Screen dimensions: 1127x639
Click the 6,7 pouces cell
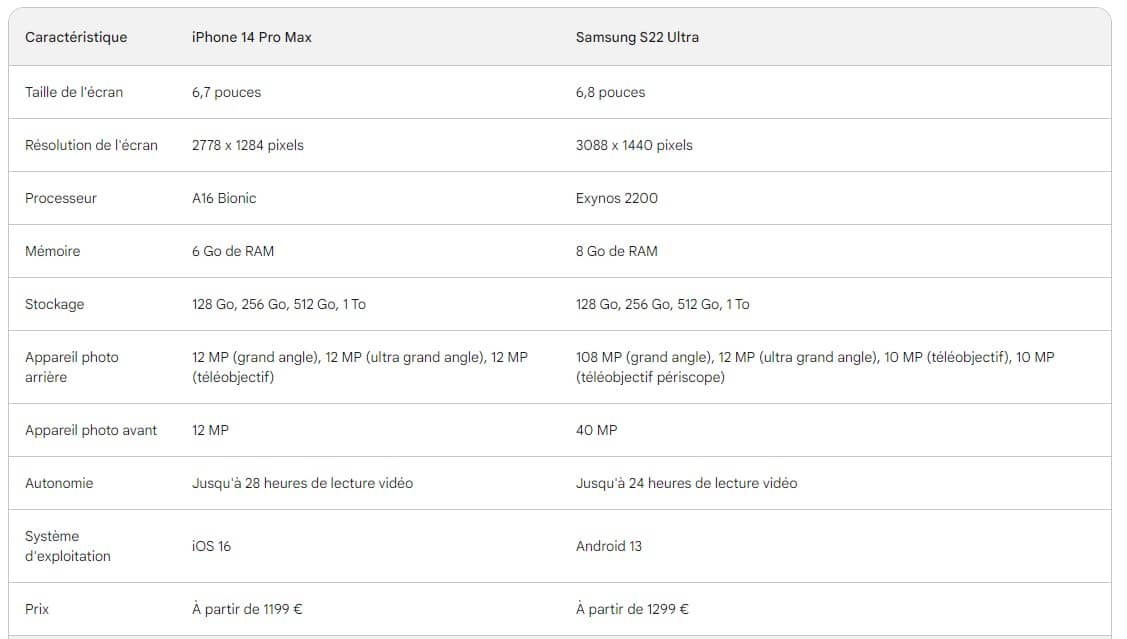coord(226,92)
